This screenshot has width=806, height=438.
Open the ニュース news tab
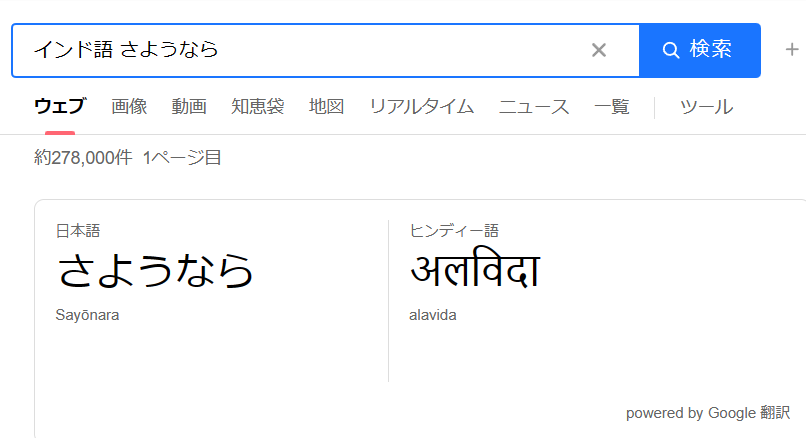pos(534,107)
